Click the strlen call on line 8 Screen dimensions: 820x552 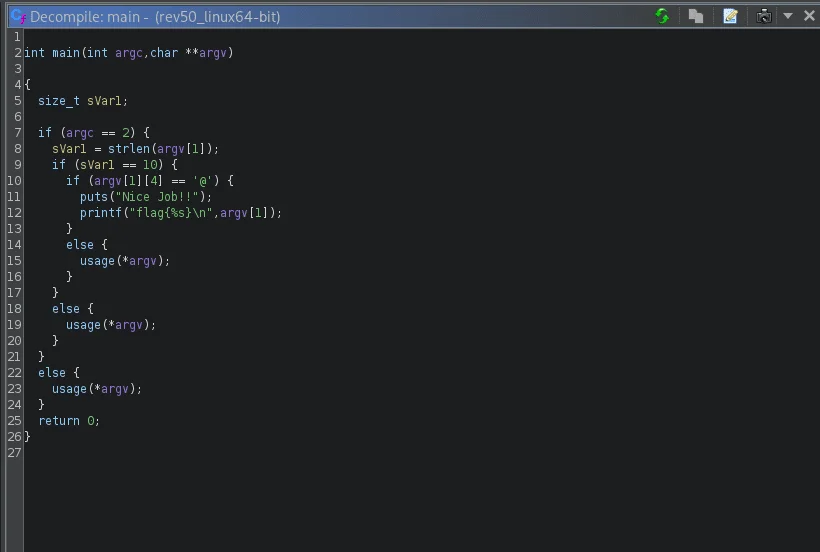click(x=129, y=149)
